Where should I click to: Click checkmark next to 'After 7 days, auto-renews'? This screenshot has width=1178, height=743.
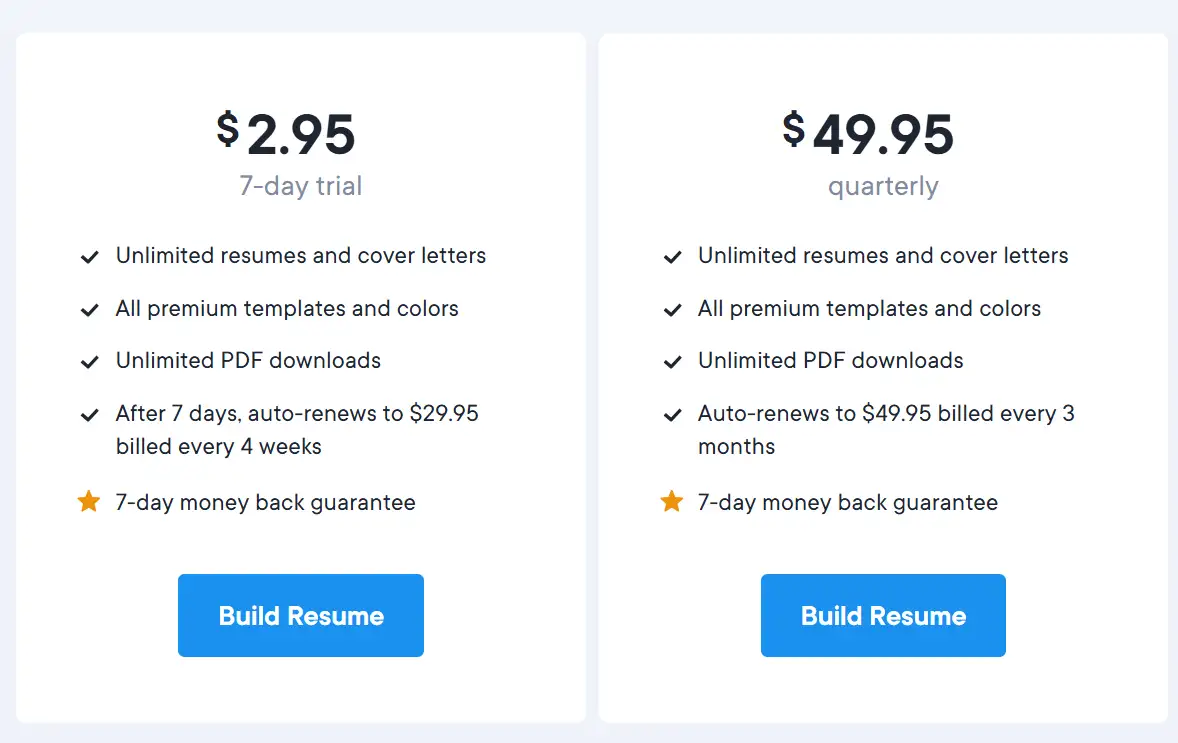[89, 415]
